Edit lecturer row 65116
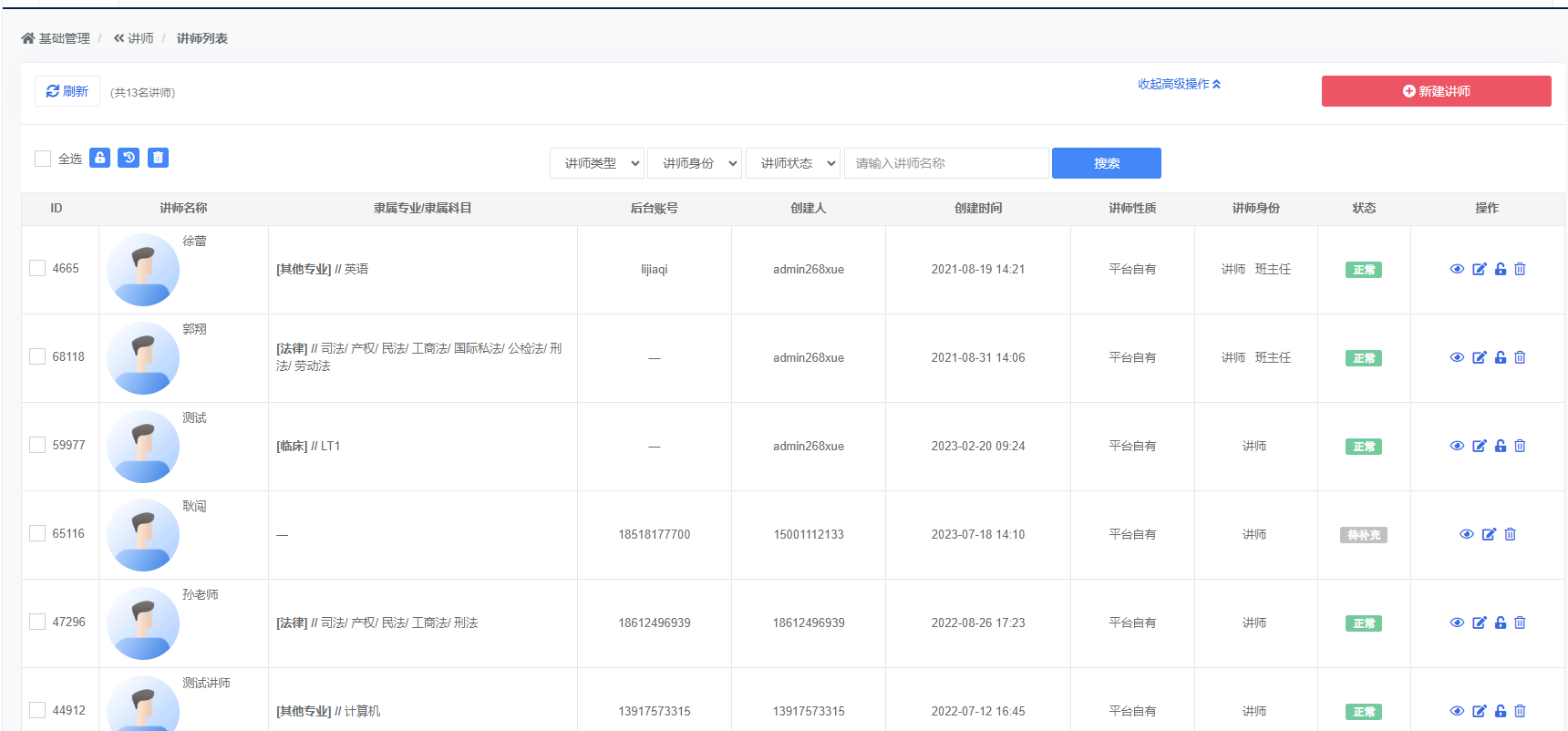Viewport: 1568px width, 731px height. [1489, 534]
